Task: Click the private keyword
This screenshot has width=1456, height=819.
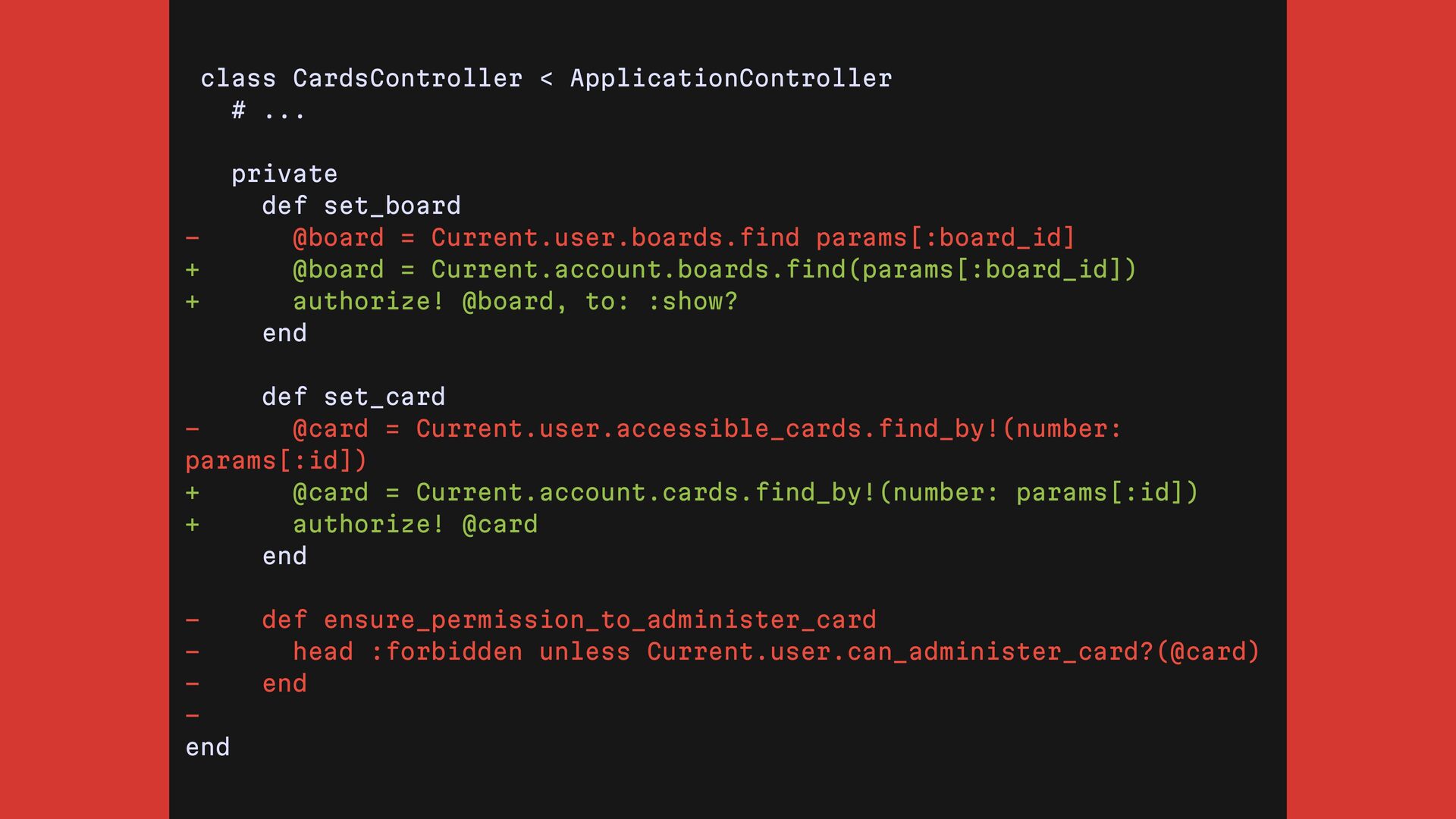Action: 284,174
